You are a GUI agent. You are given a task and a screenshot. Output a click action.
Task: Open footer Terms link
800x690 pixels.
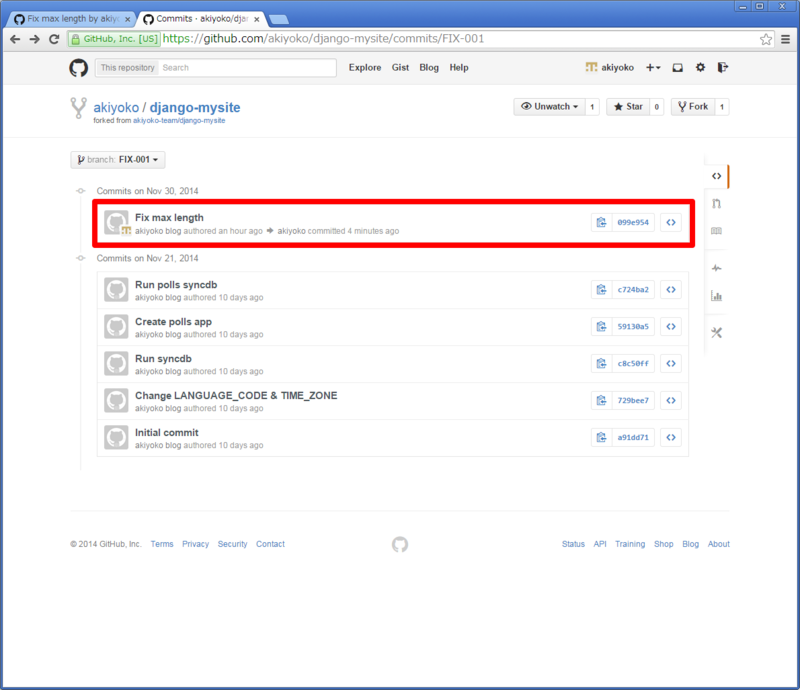[x=162, y=544]
